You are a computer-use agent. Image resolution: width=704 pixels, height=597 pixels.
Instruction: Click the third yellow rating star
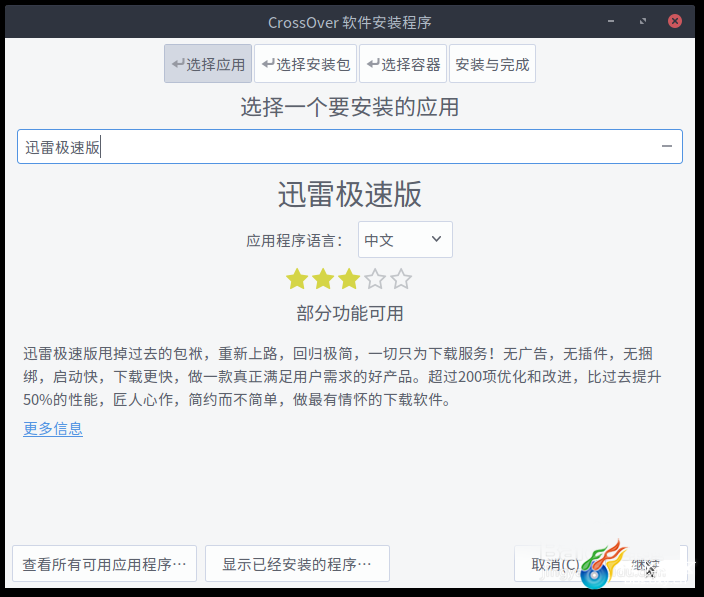pos(349,279)
